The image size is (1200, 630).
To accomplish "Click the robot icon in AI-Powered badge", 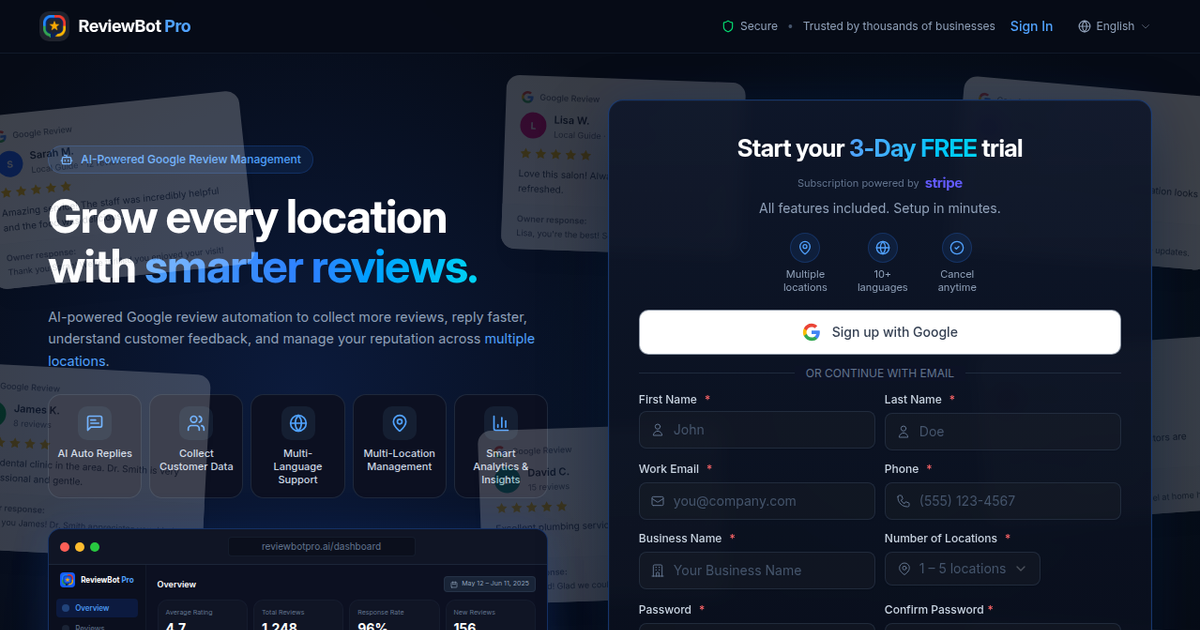I will (67, 160).
